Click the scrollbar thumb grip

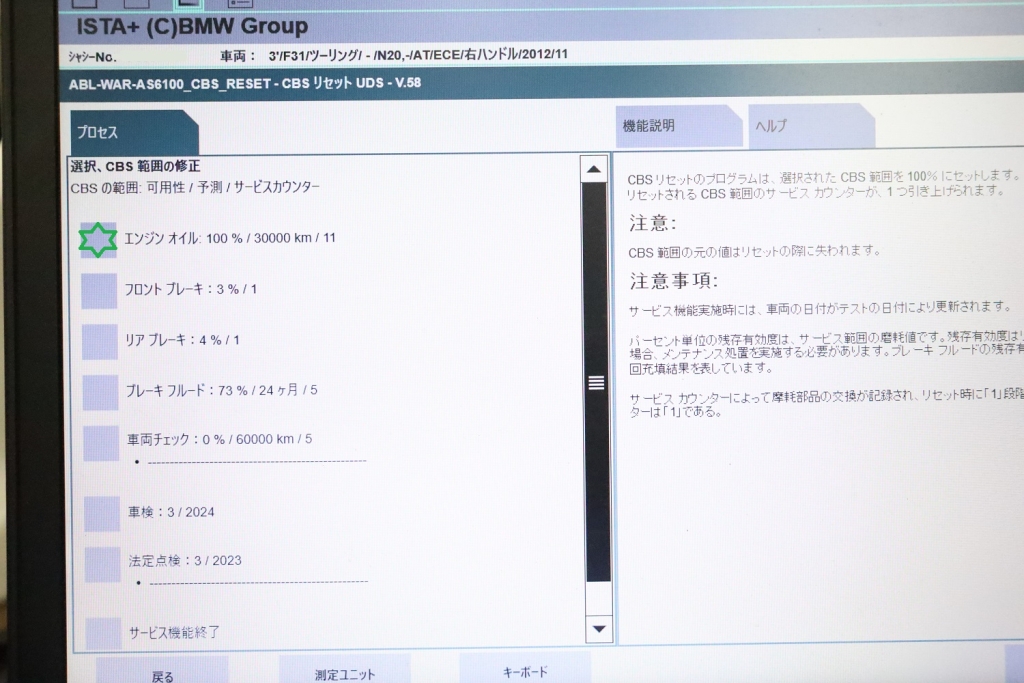[596, 383]
